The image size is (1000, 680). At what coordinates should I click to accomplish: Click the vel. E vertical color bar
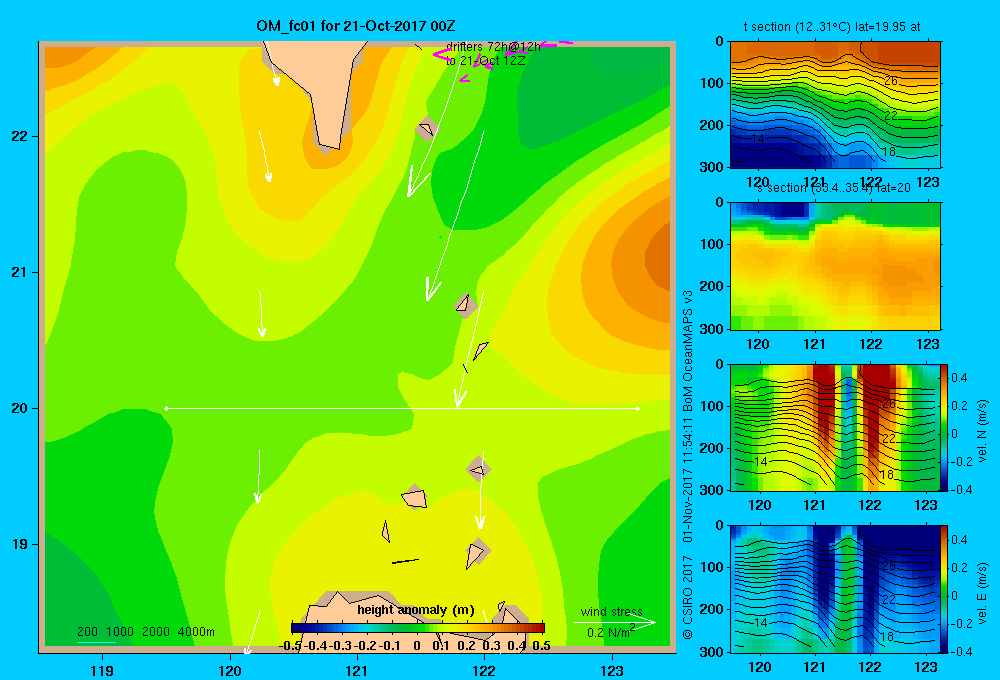[x=945, y=588]
